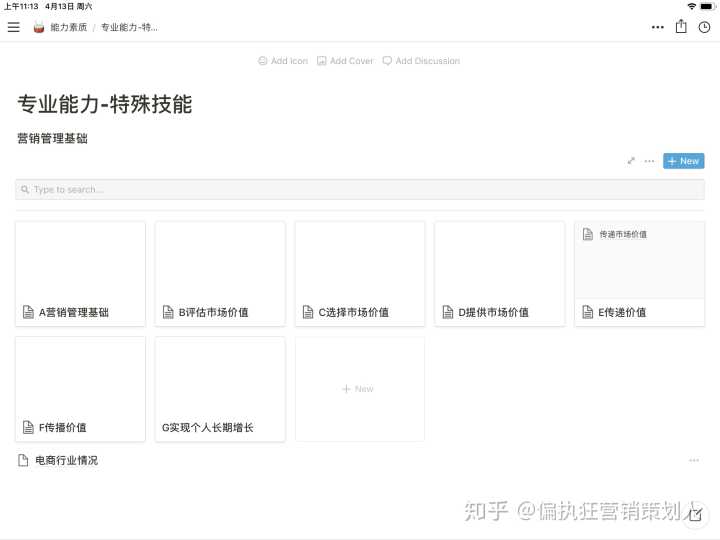Open the C选择市场价值 card
This screenshot has width=720, height=540.
tap(360, 273)
